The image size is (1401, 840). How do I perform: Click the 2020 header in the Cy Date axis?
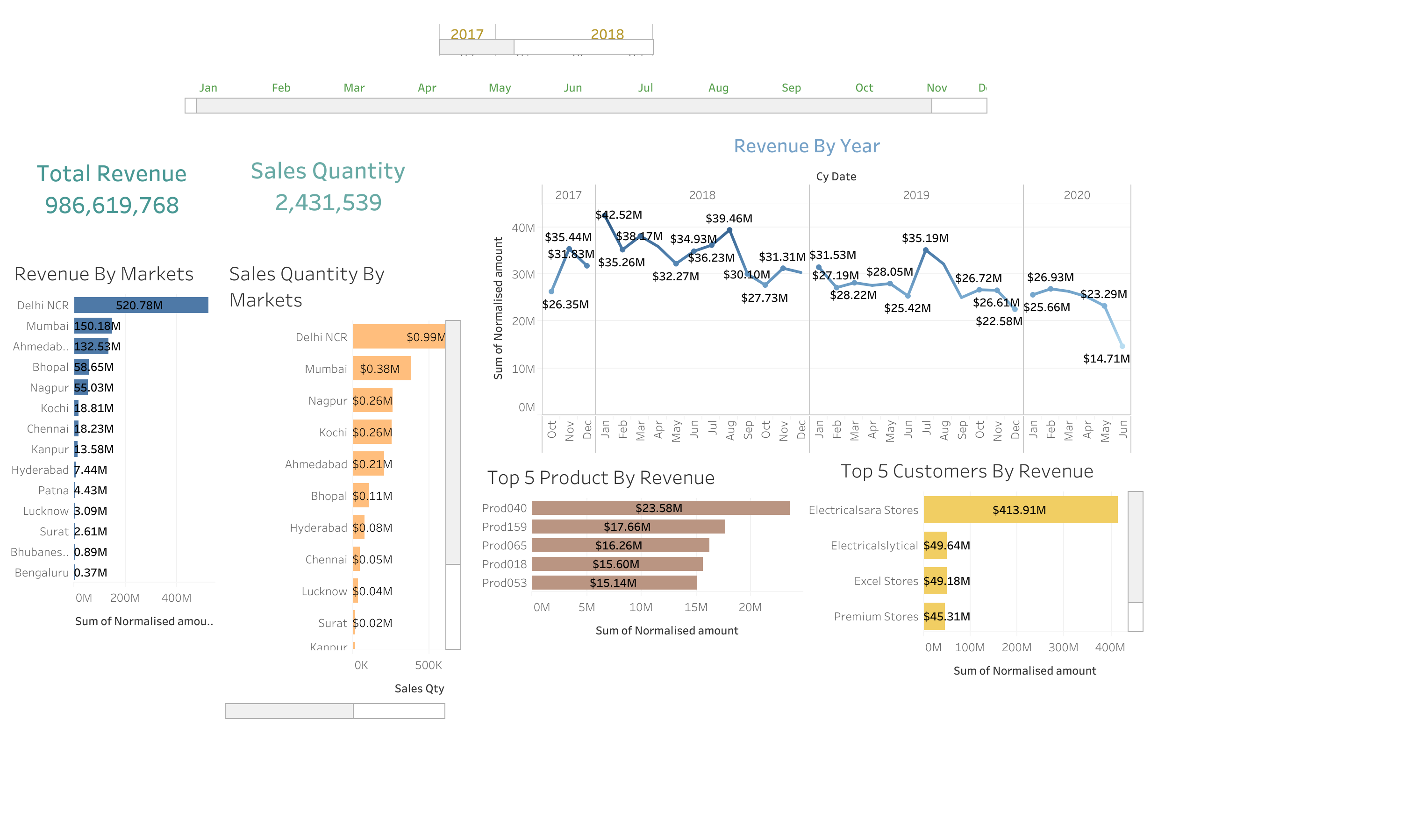[x=1077, y=195]
